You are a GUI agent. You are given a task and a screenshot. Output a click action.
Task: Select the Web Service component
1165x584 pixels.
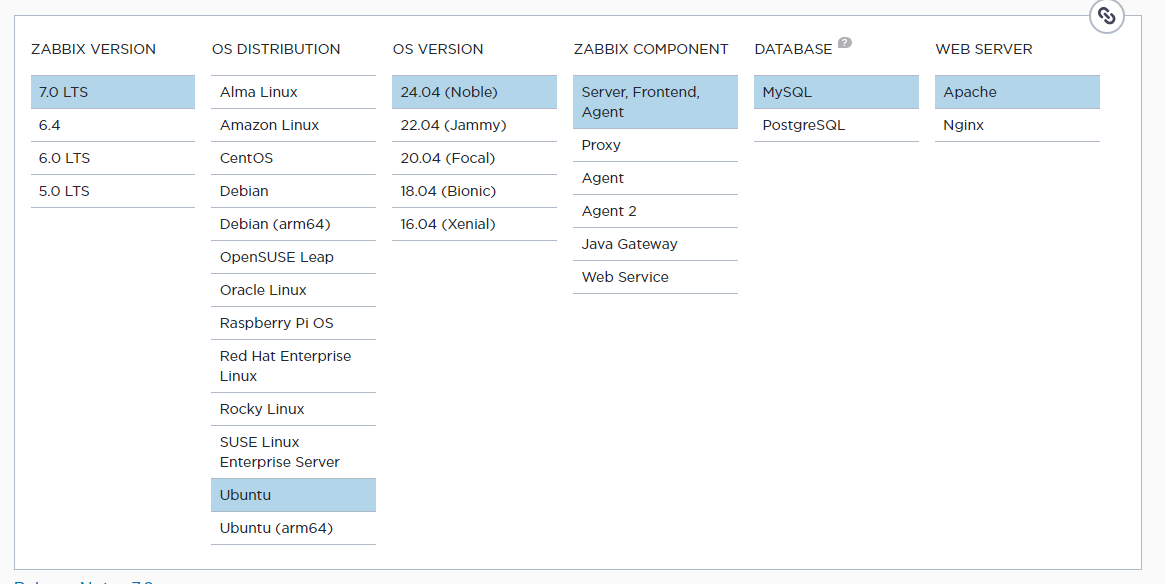pos(654,277)
